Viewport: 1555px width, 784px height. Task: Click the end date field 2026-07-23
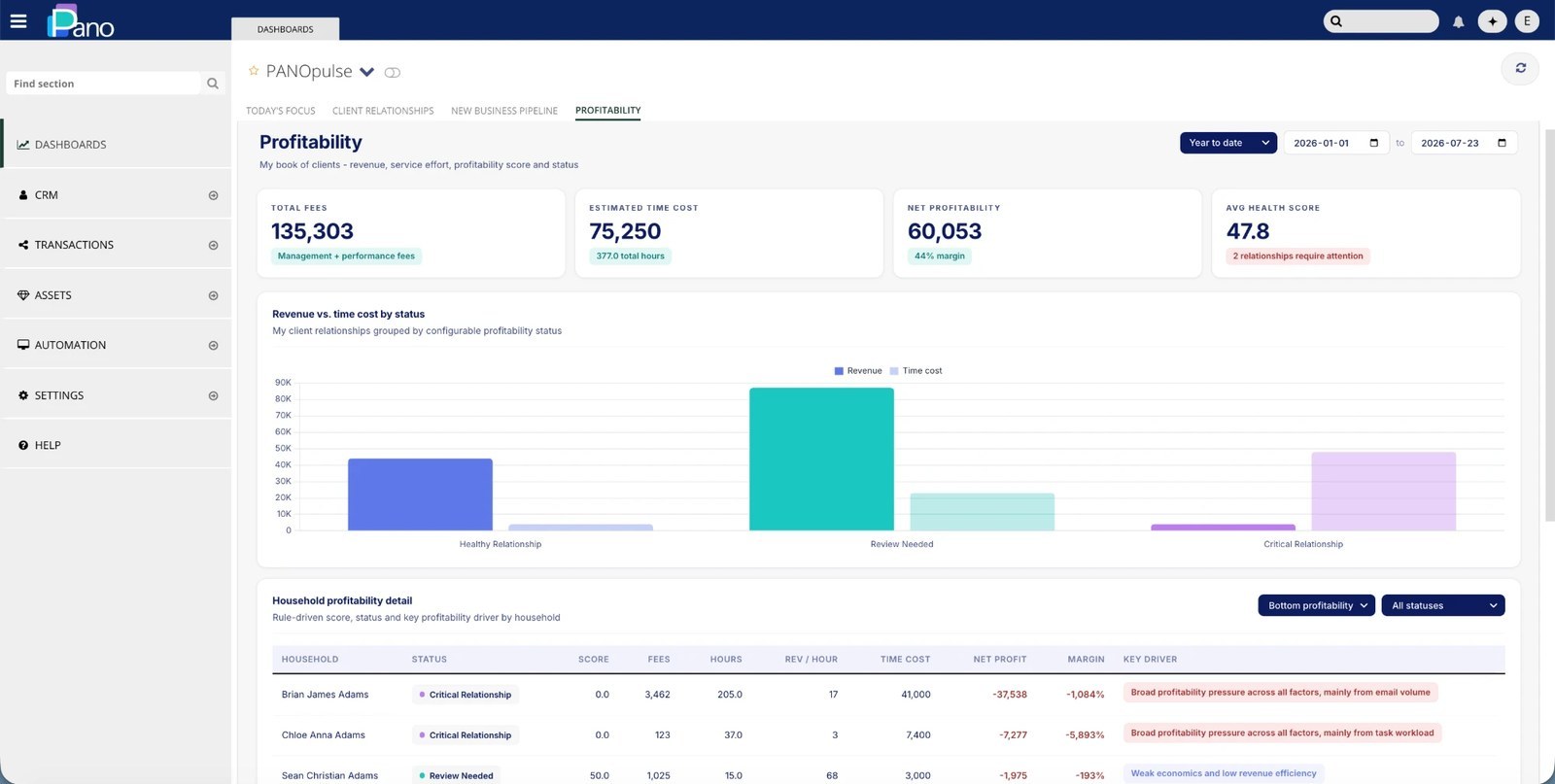pyautogui.click(x=1464, y=143)
